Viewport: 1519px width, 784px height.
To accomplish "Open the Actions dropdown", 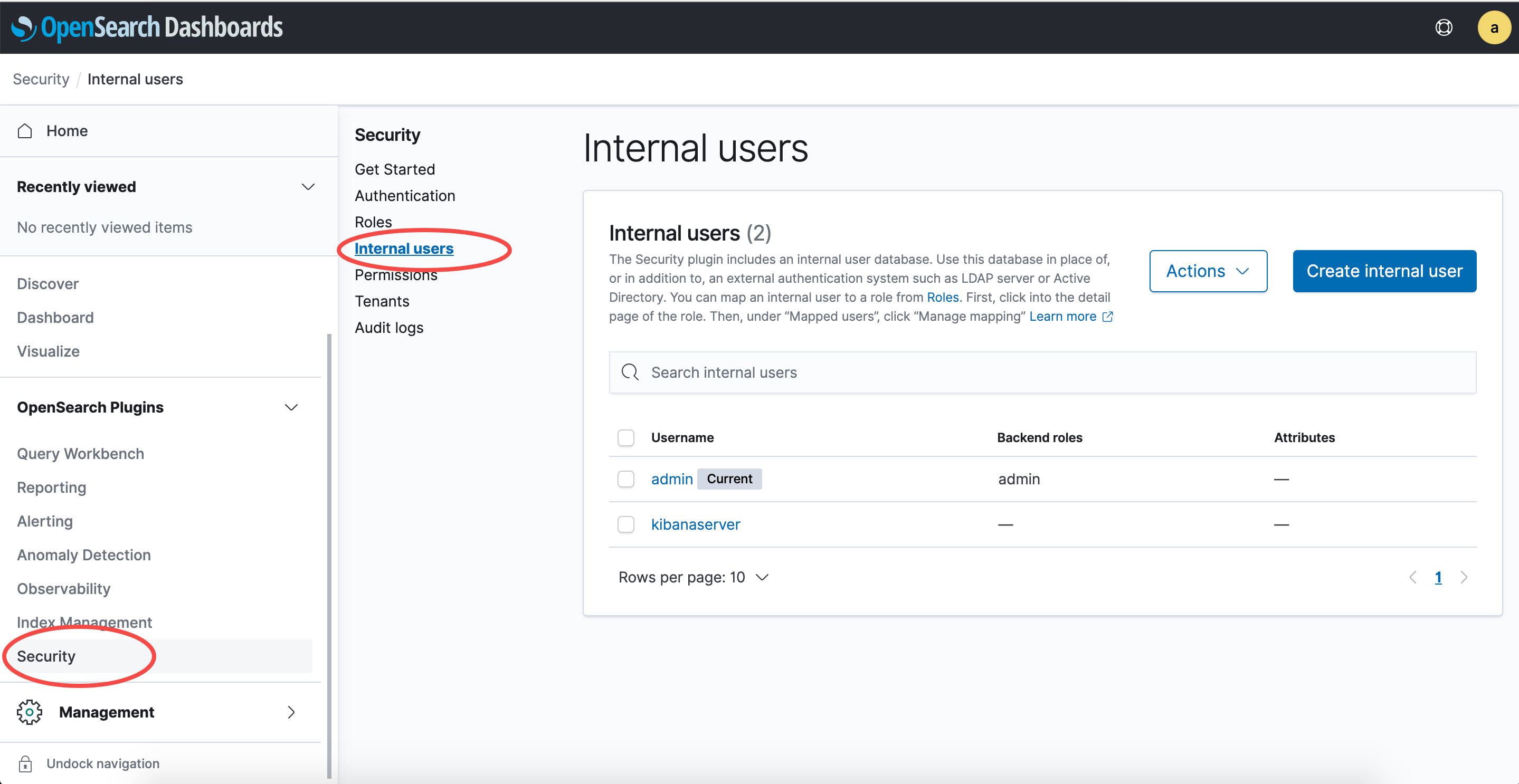I will [x=1208, y=271].
